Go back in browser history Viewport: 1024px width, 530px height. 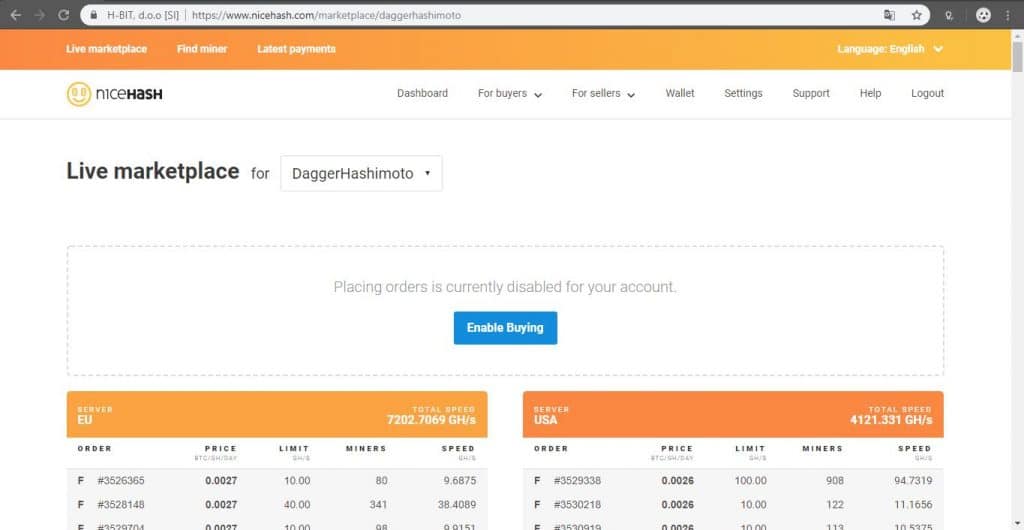tap(16, 14)
